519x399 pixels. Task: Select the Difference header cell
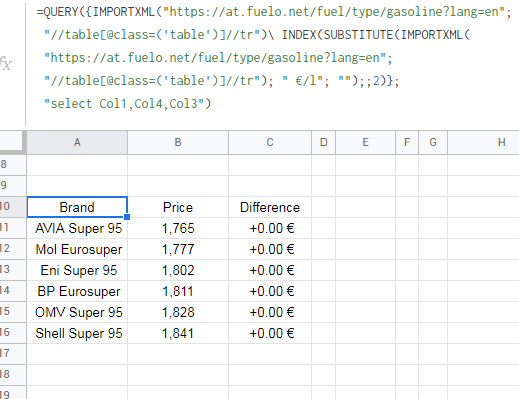point(270,207)
